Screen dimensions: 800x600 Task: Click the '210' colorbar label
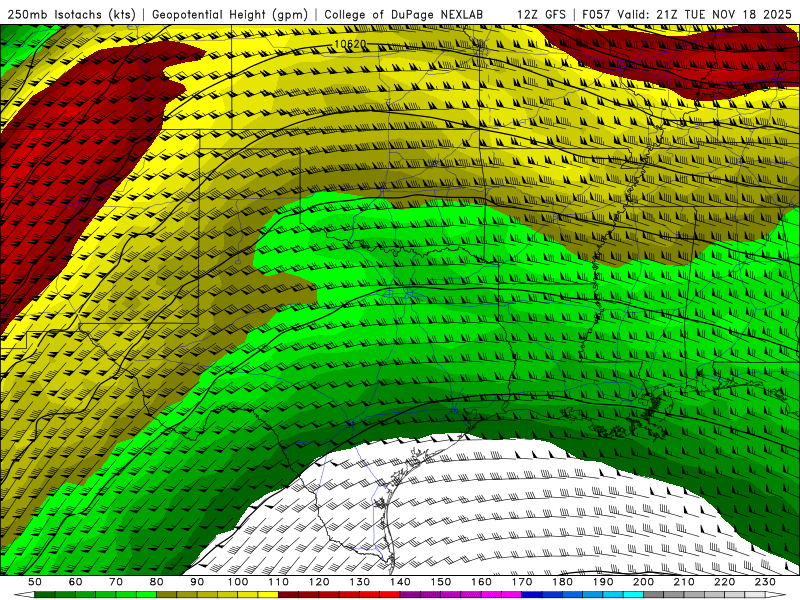click(684, 582)
